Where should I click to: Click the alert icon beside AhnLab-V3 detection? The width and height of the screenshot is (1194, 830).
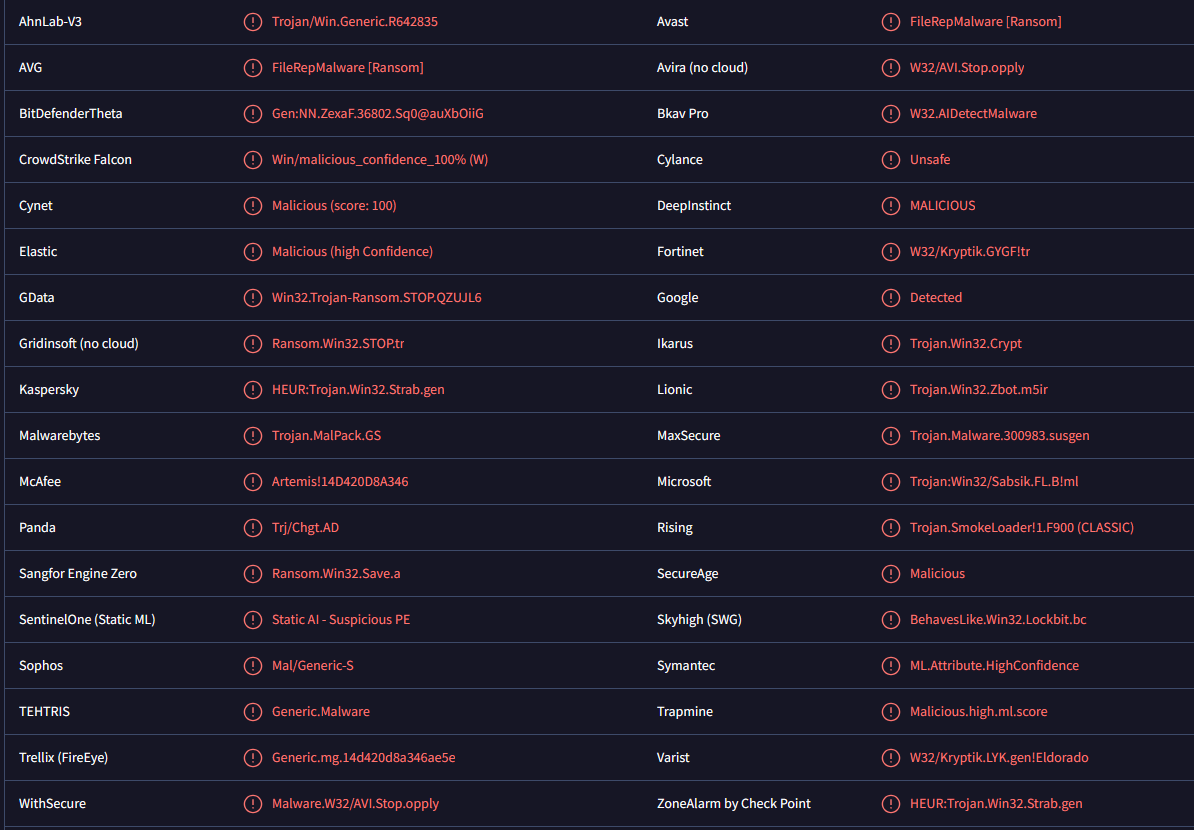pyautogui.click(x=253, y=22)
